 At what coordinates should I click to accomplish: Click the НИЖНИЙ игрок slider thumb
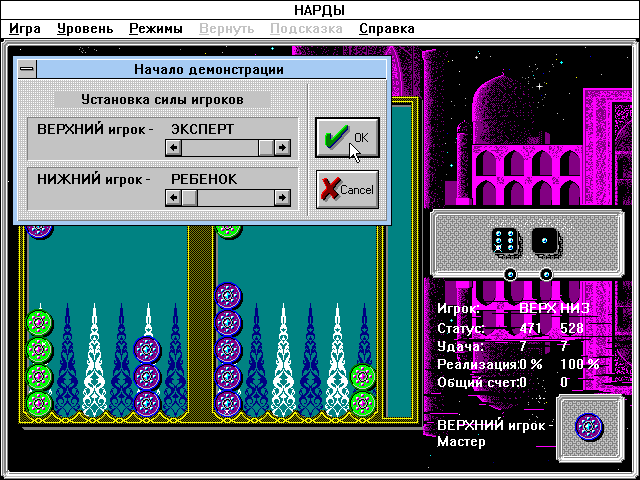pos(189,198)
